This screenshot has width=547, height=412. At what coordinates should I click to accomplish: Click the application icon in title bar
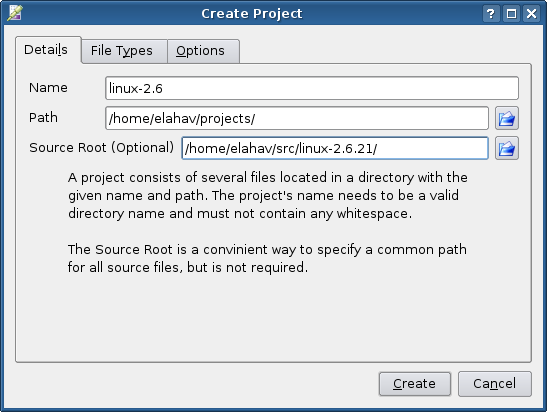[x=15, y=13]
